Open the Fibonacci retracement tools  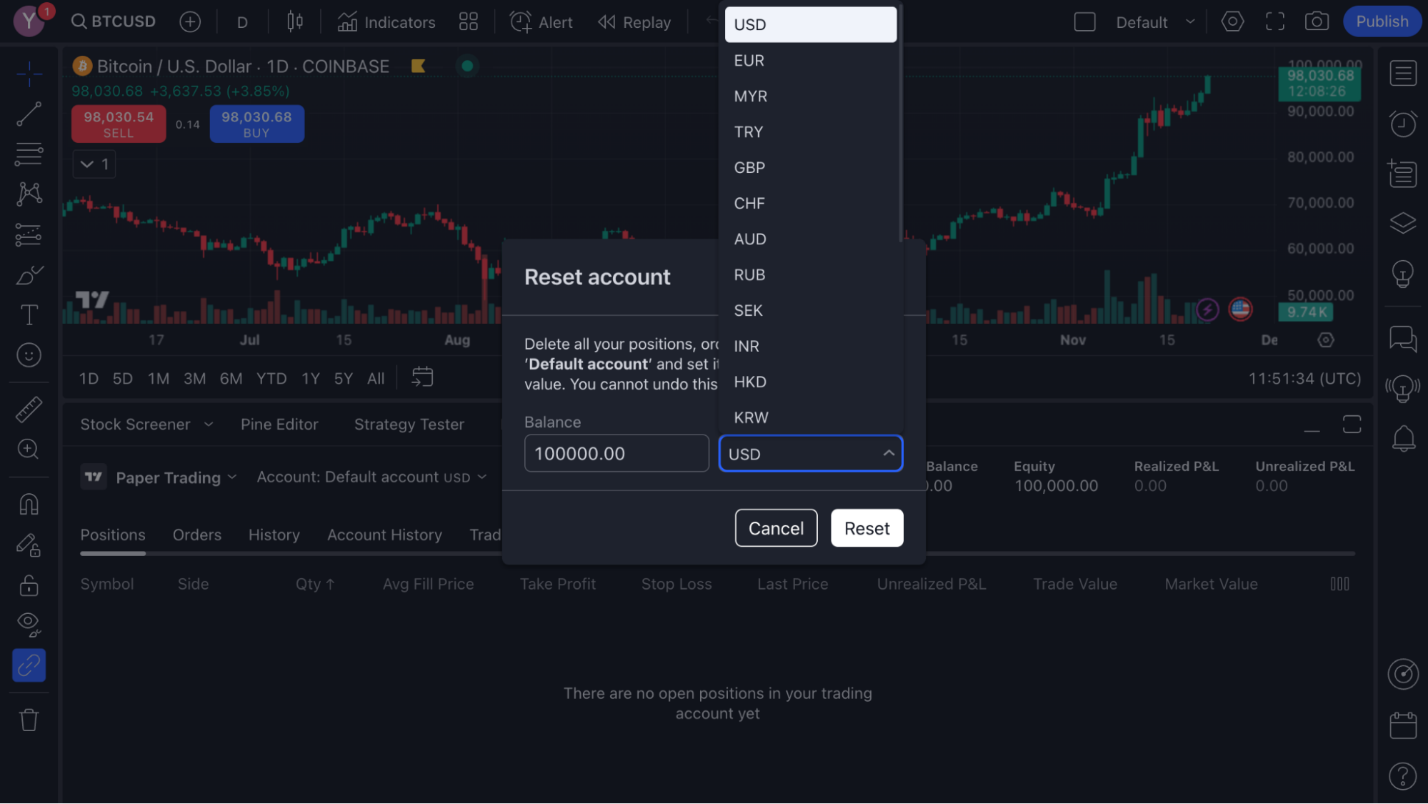pyautogui.click(x=29, y=154)
